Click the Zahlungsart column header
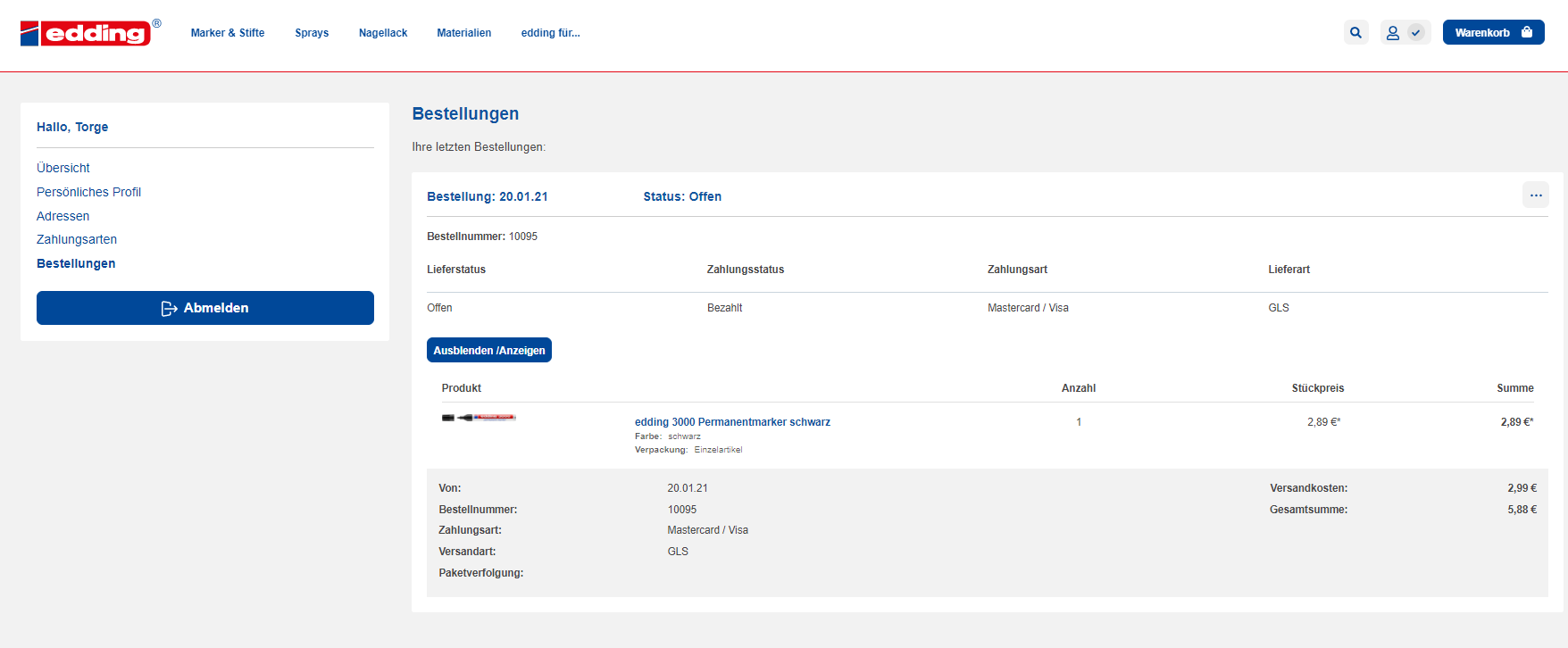The height and width of the screenshot is (648, 1568). pos(1017,270)
